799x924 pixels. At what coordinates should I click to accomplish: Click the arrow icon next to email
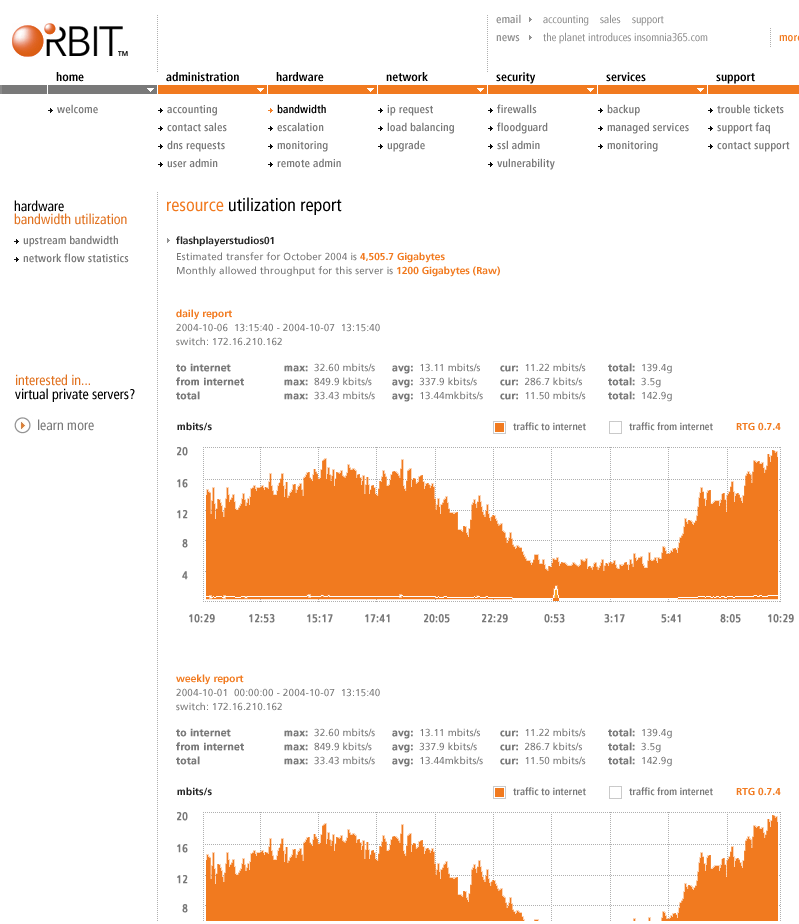tap(530, 19)
